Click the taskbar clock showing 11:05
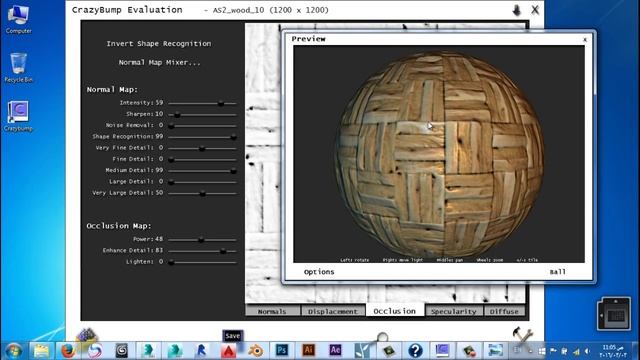640x360 pixels. point(613,351)
